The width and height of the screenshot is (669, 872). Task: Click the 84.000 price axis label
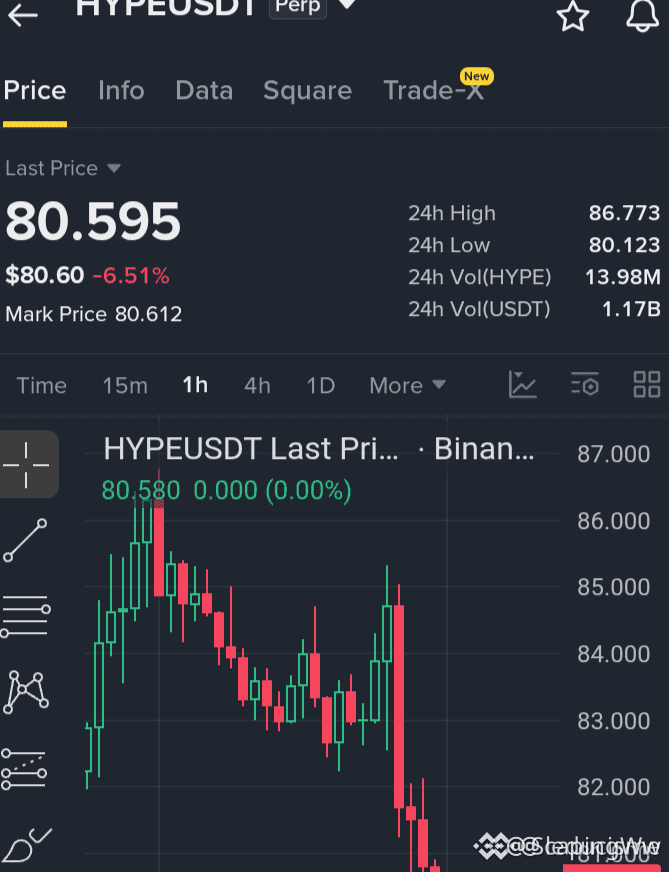coord(613,654)
